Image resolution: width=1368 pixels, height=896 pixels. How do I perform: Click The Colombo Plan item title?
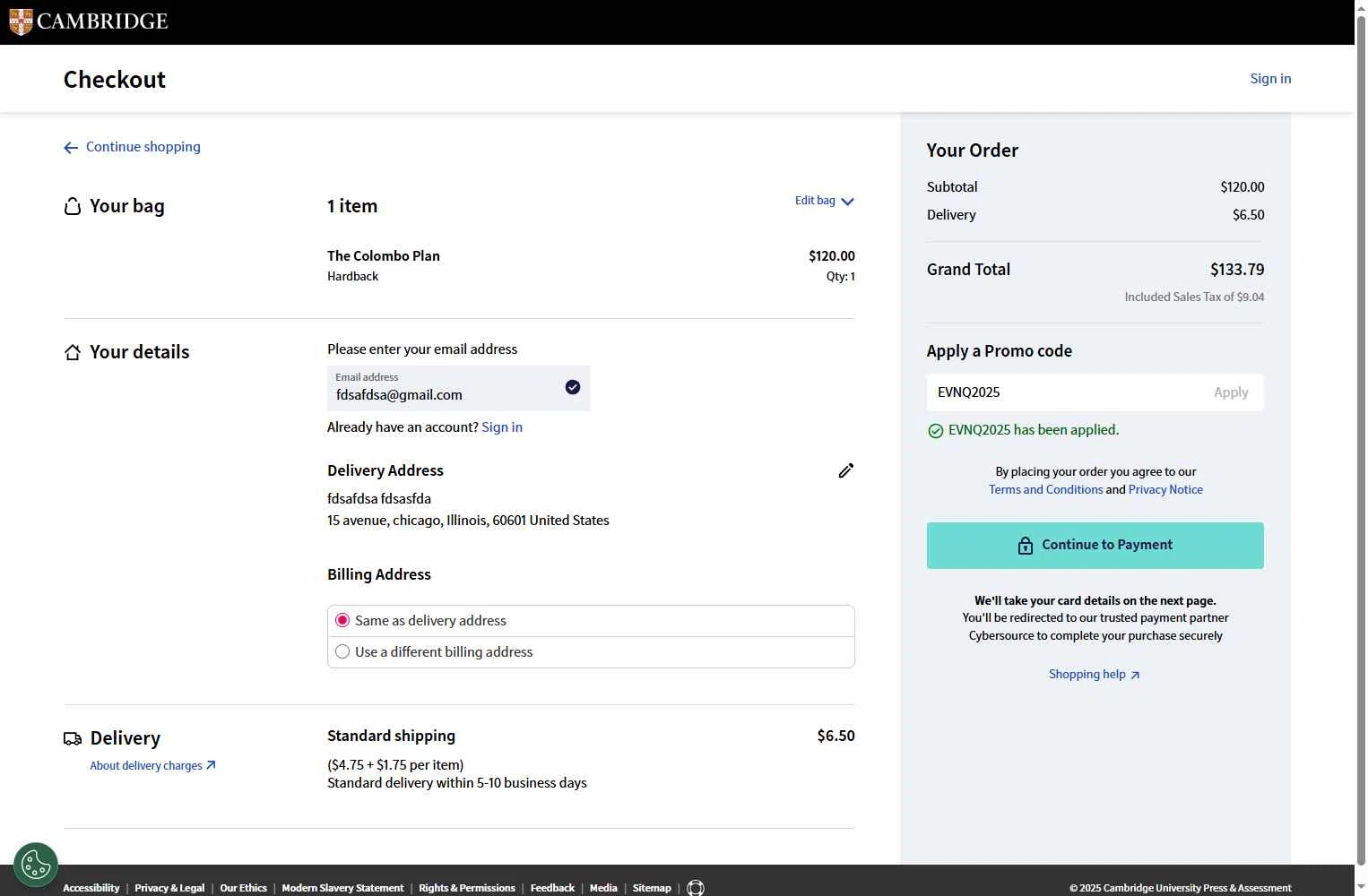[384, 256]
